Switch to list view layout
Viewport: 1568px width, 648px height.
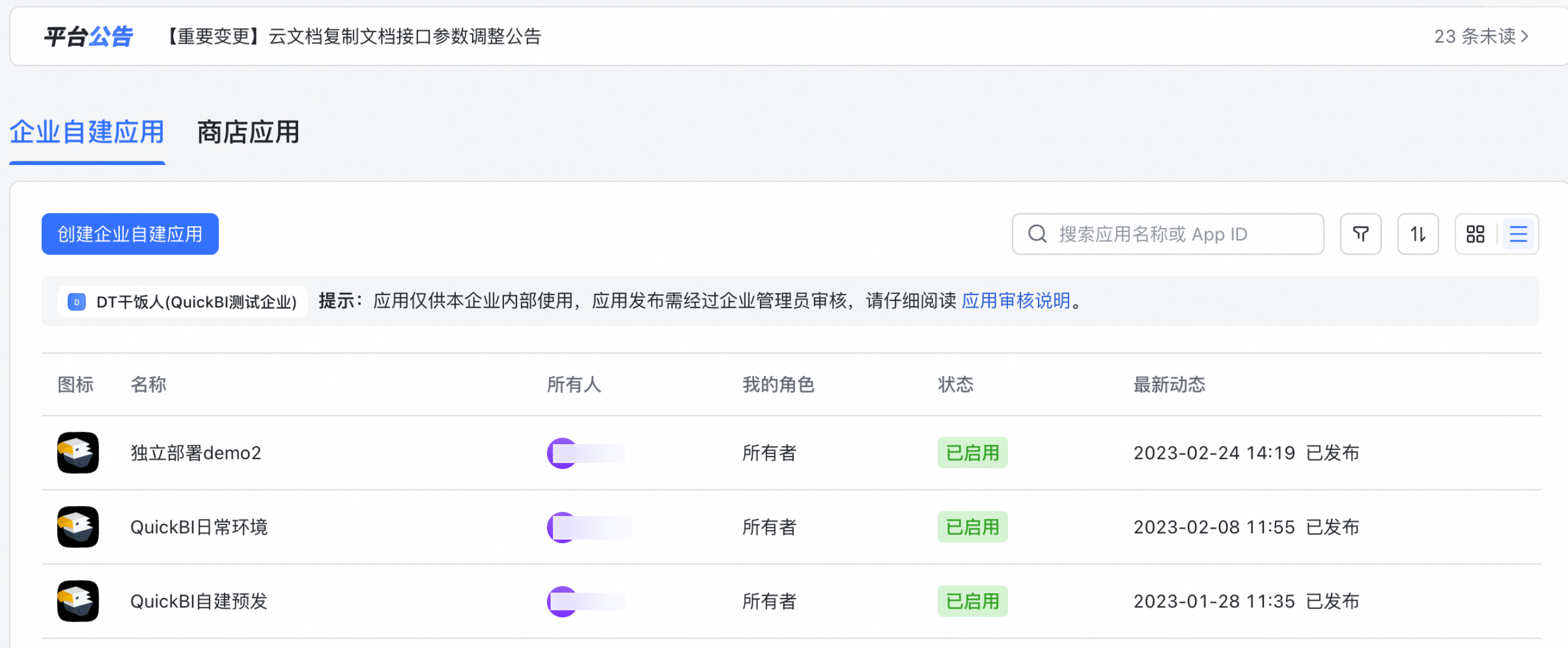(x=1518, y=234)
